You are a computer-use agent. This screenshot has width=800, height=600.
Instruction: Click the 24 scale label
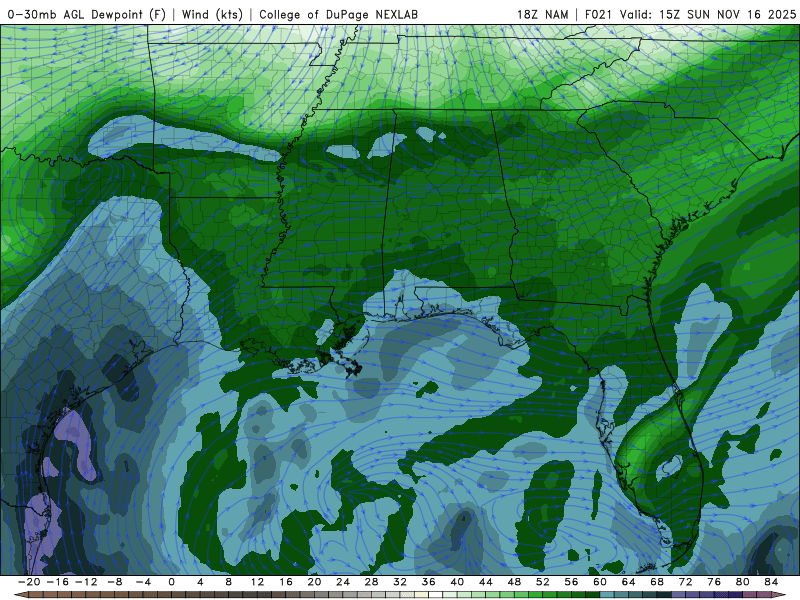(x=343, y=582)
